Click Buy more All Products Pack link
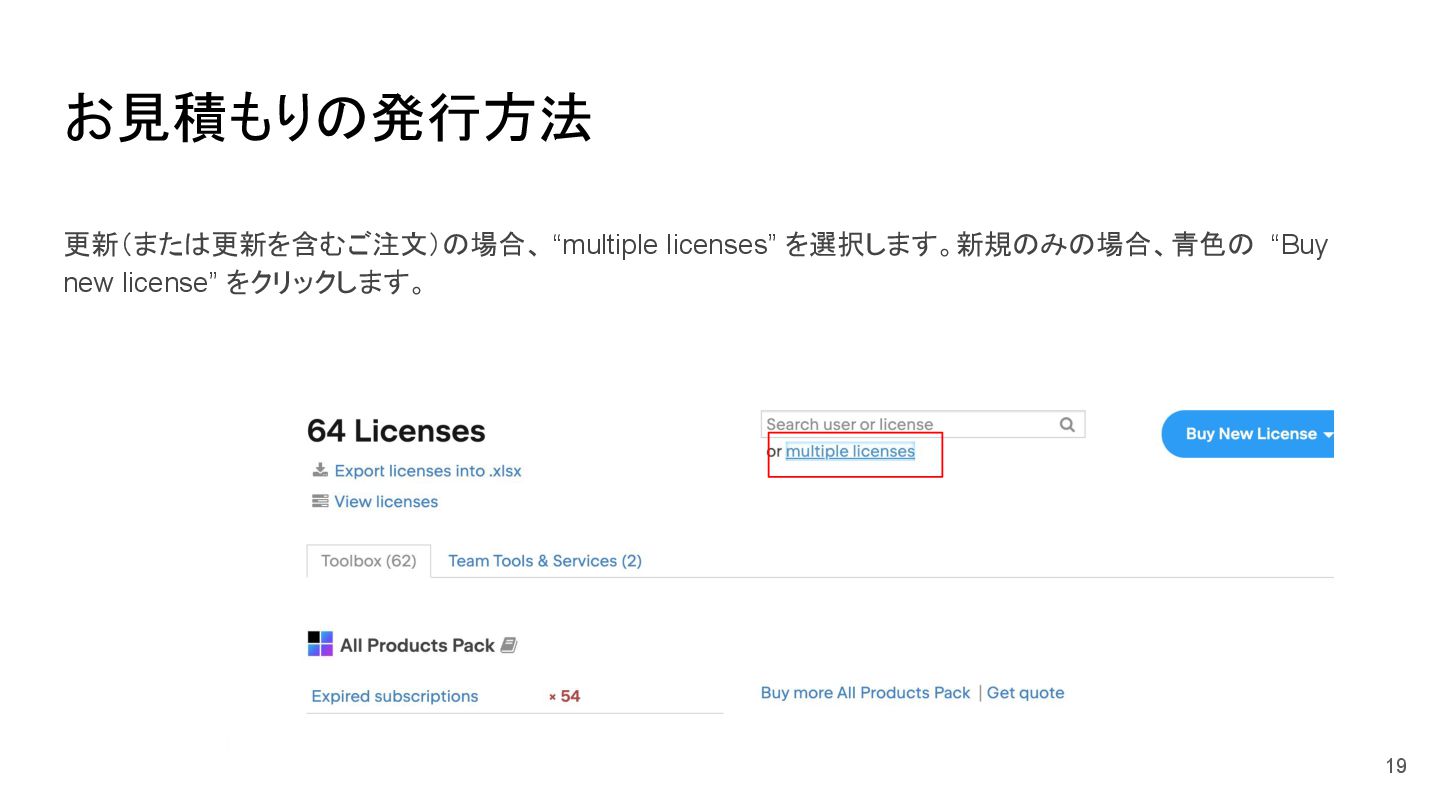 coord(865,693)
